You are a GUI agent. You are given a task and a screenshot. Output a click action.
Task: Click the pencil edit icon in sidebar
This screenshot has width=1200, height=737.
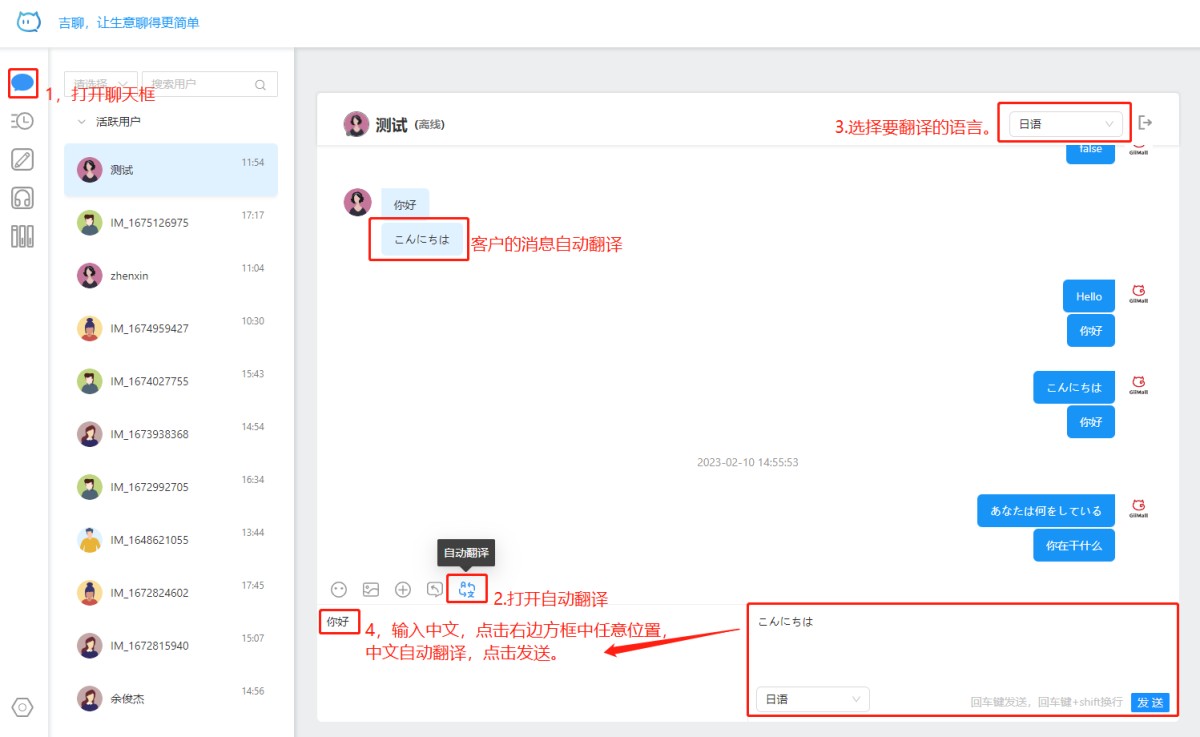point(22,159)
